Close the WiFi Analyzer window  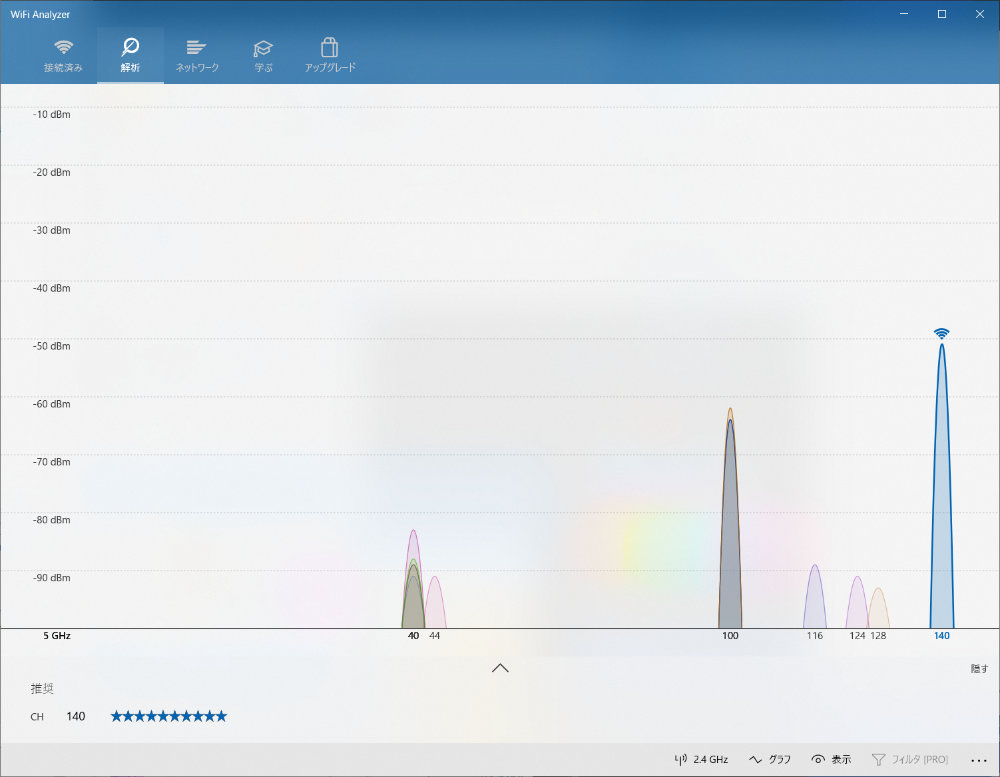coord(980,13)
